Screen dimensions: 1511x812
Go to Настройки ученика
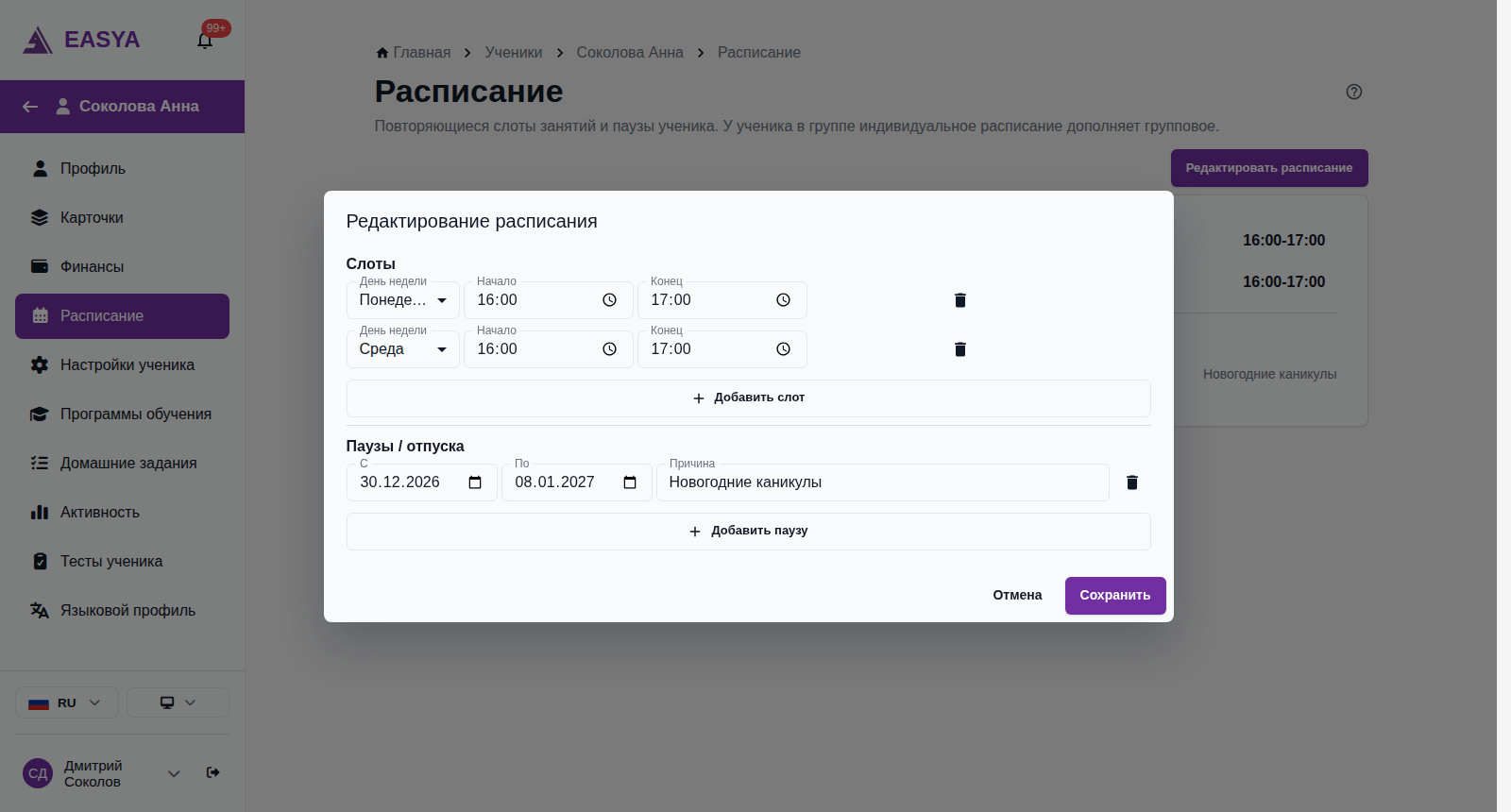(x=122, y=365)
